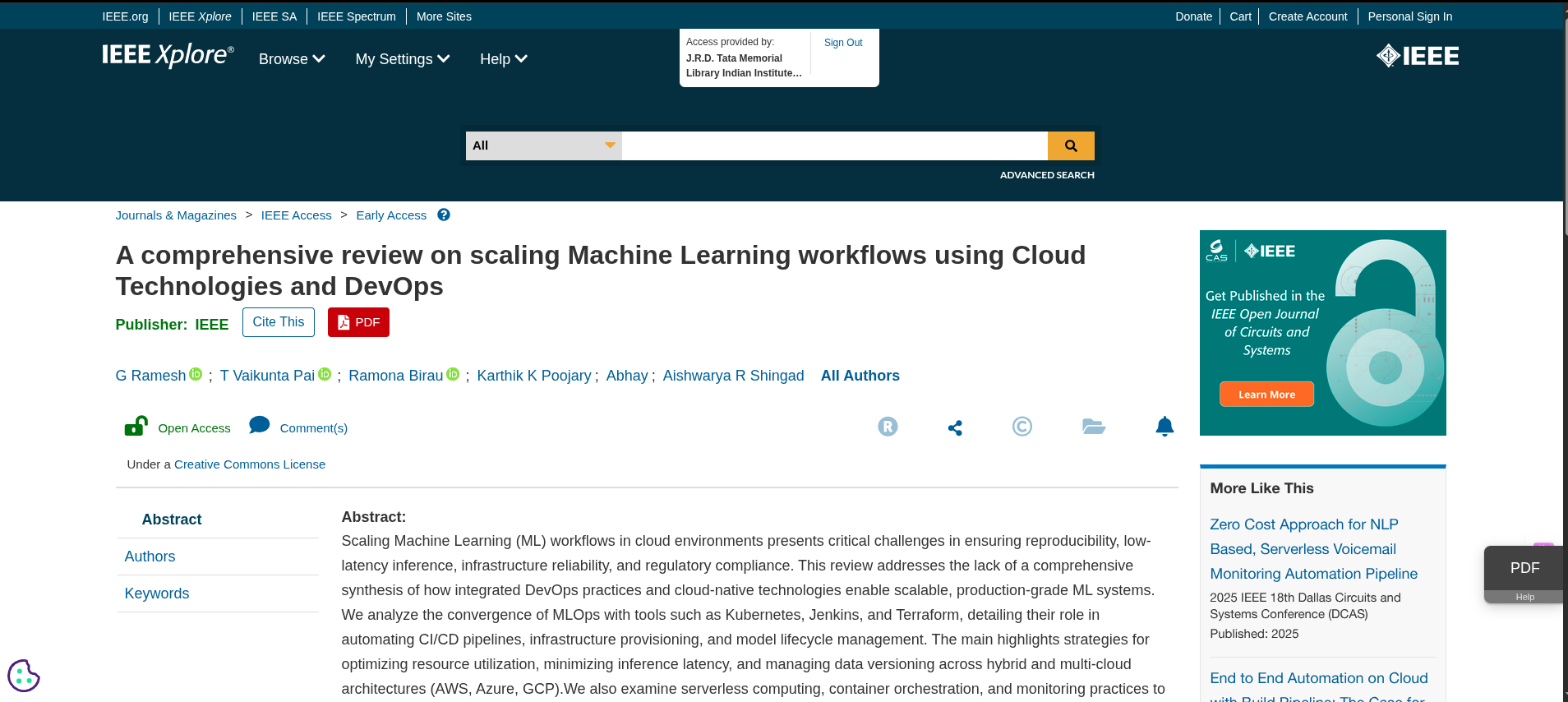Click the IEEE Open Journal ad banner image
1568x702 pixels.
pos(1323,333)
